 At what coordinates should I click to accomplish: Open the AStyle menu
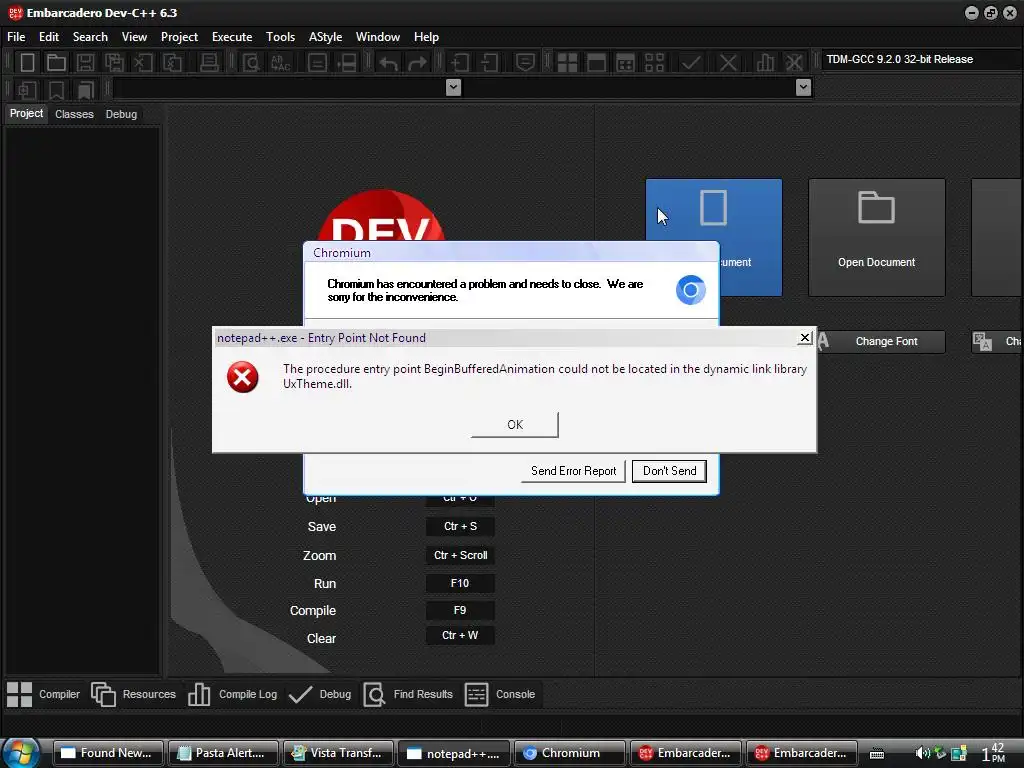[325, 37]
